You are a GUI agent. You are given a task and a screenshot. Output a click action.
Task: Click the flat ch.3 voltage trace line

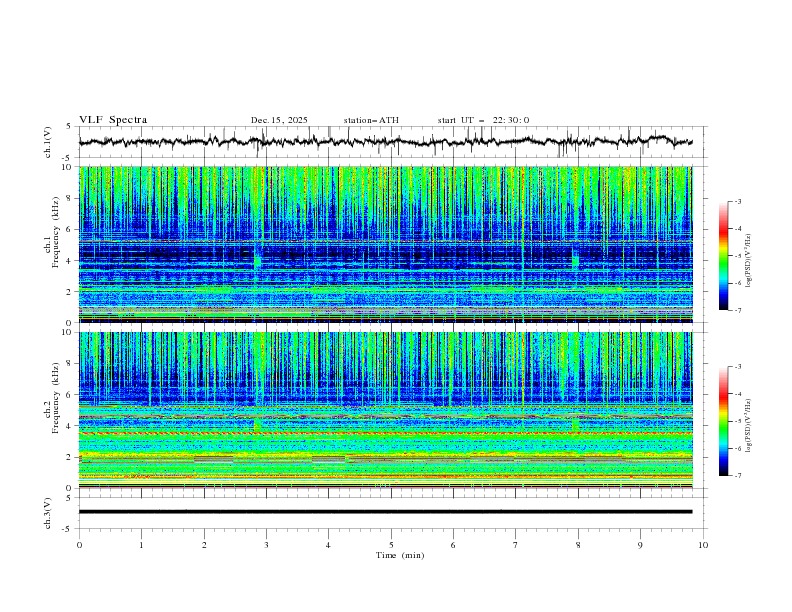(385, 512)
